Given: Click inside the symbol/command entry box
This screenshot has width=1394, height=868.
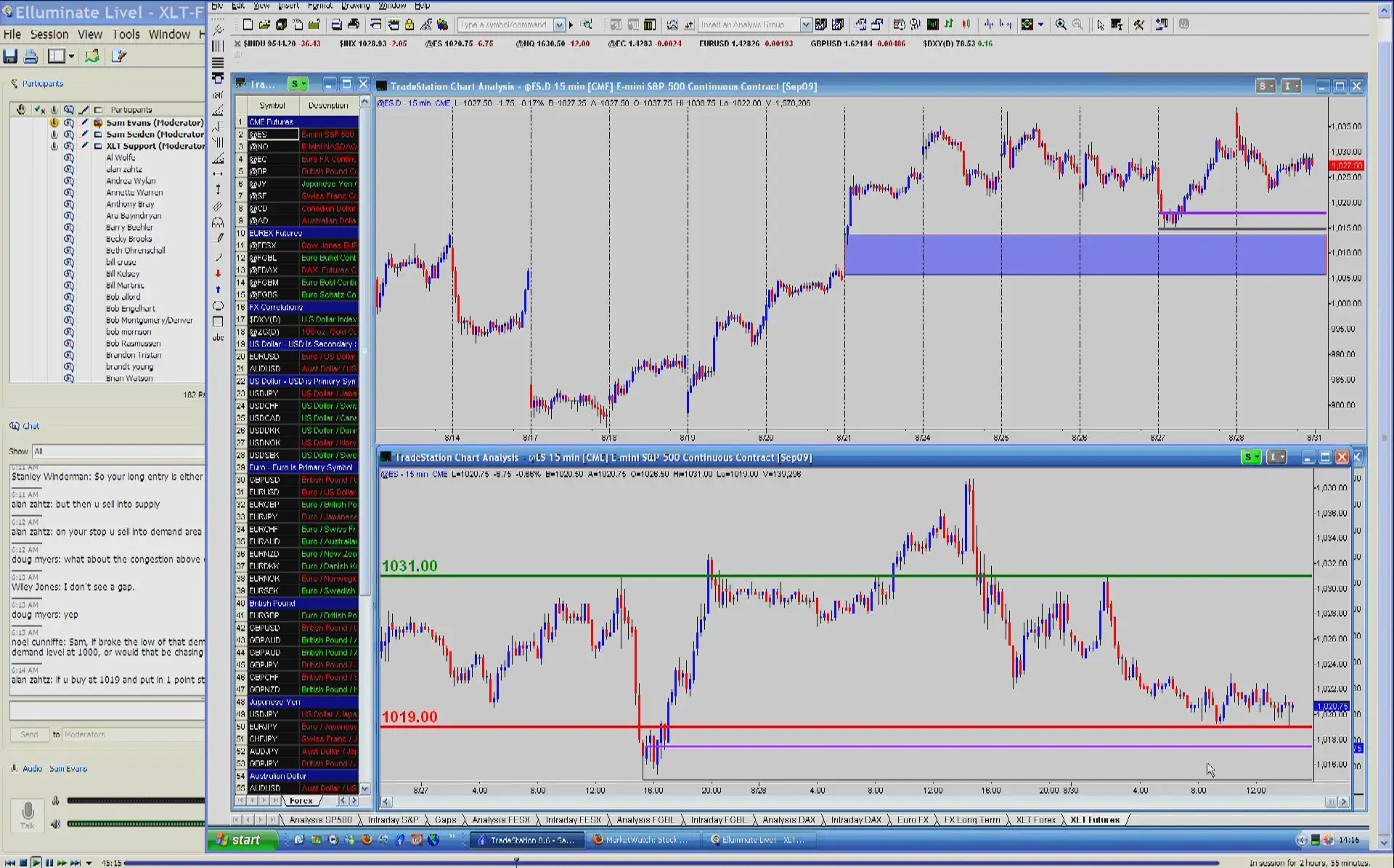Looking at the screenshot, I should pos(506,25).
